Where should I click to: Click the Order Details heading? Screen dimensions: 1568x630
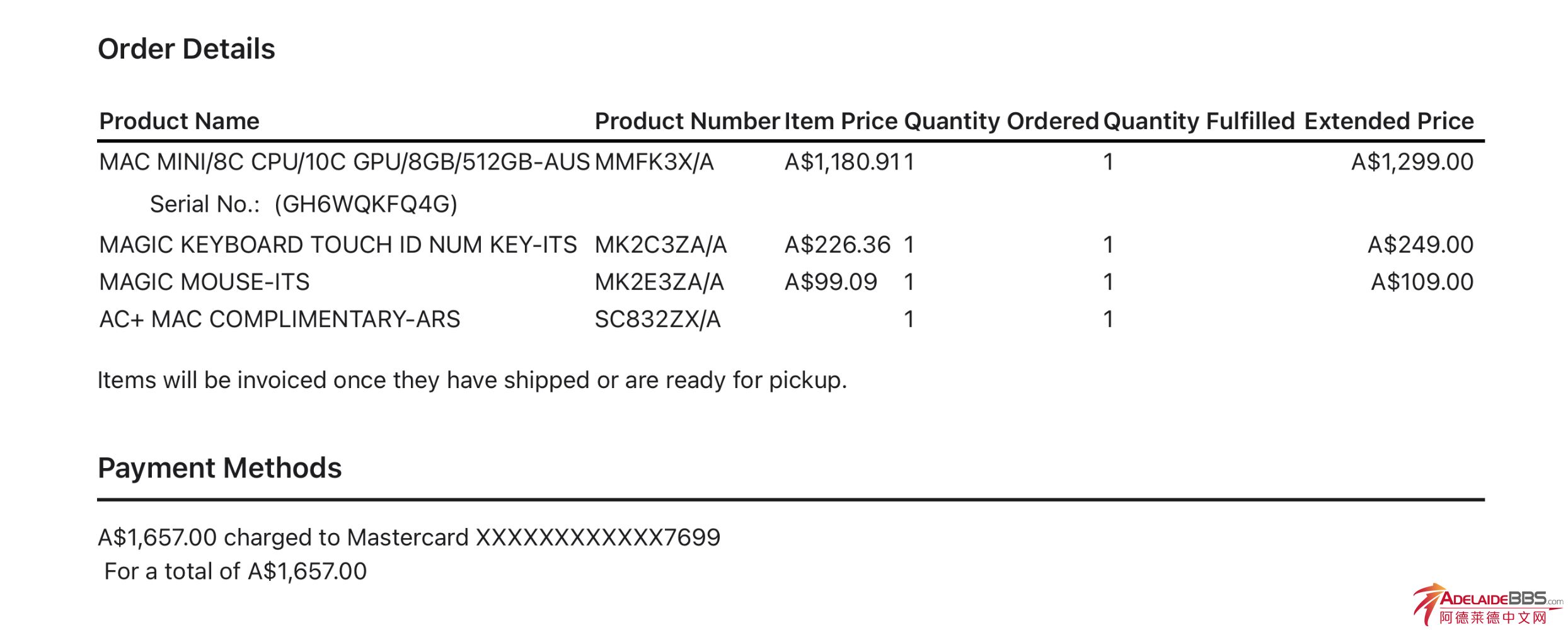pos(187,49)
